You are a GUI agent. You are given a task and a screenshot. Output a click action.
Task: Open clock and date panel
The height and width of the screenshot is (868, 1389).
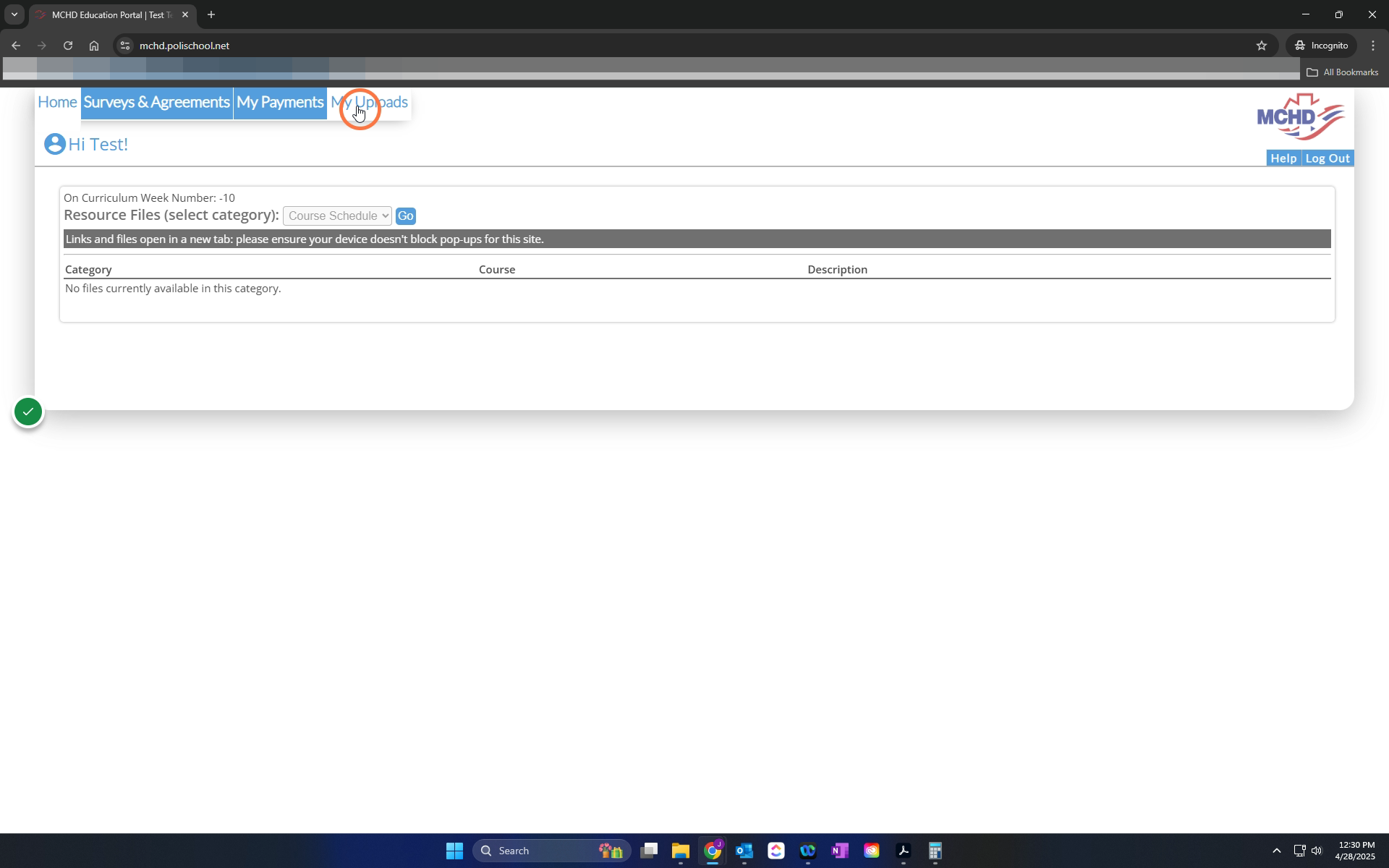(x=1356, y=851)
